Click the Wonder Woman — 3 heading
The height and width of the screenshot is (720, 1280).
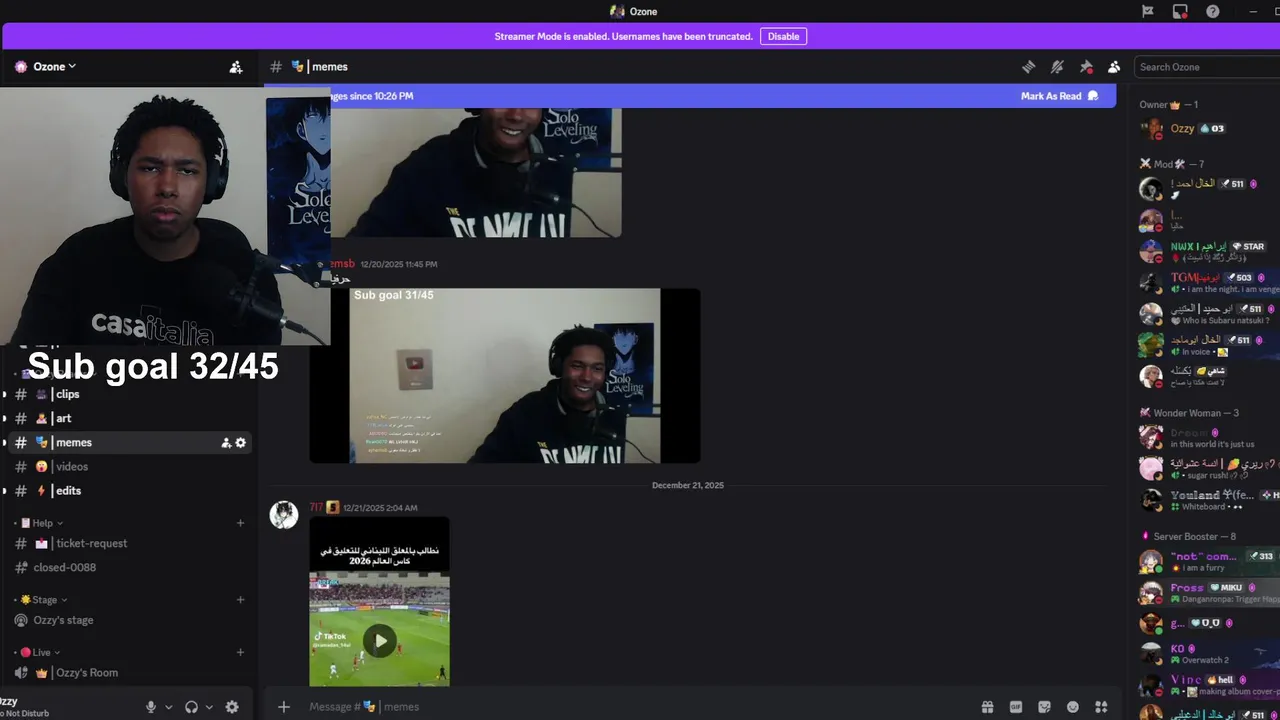1189,412
